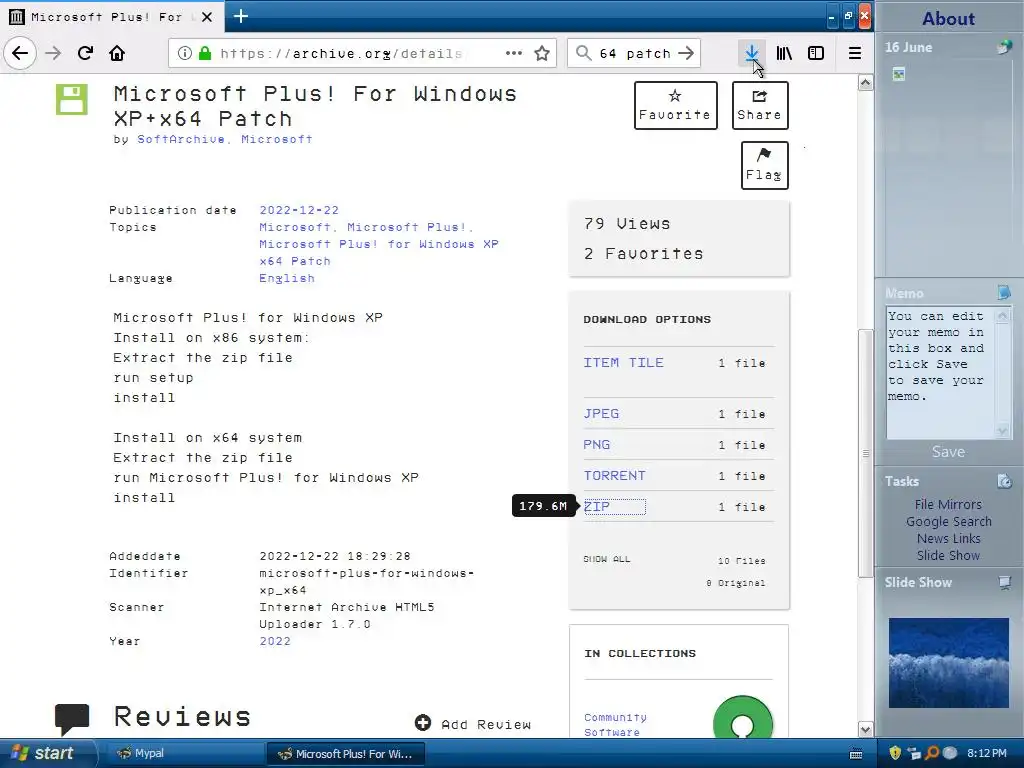
Task: Open a new browser tab
Action: coord(240,16)
